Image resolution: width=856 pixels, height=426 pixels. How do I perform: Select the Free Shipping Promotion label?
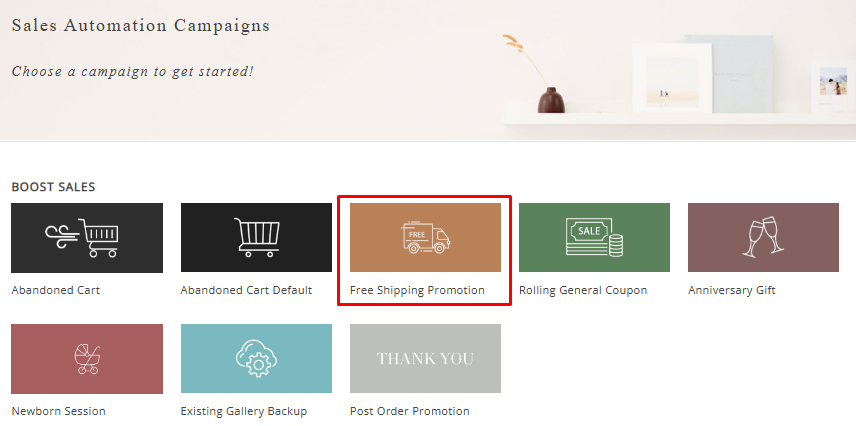click(417, 290)
